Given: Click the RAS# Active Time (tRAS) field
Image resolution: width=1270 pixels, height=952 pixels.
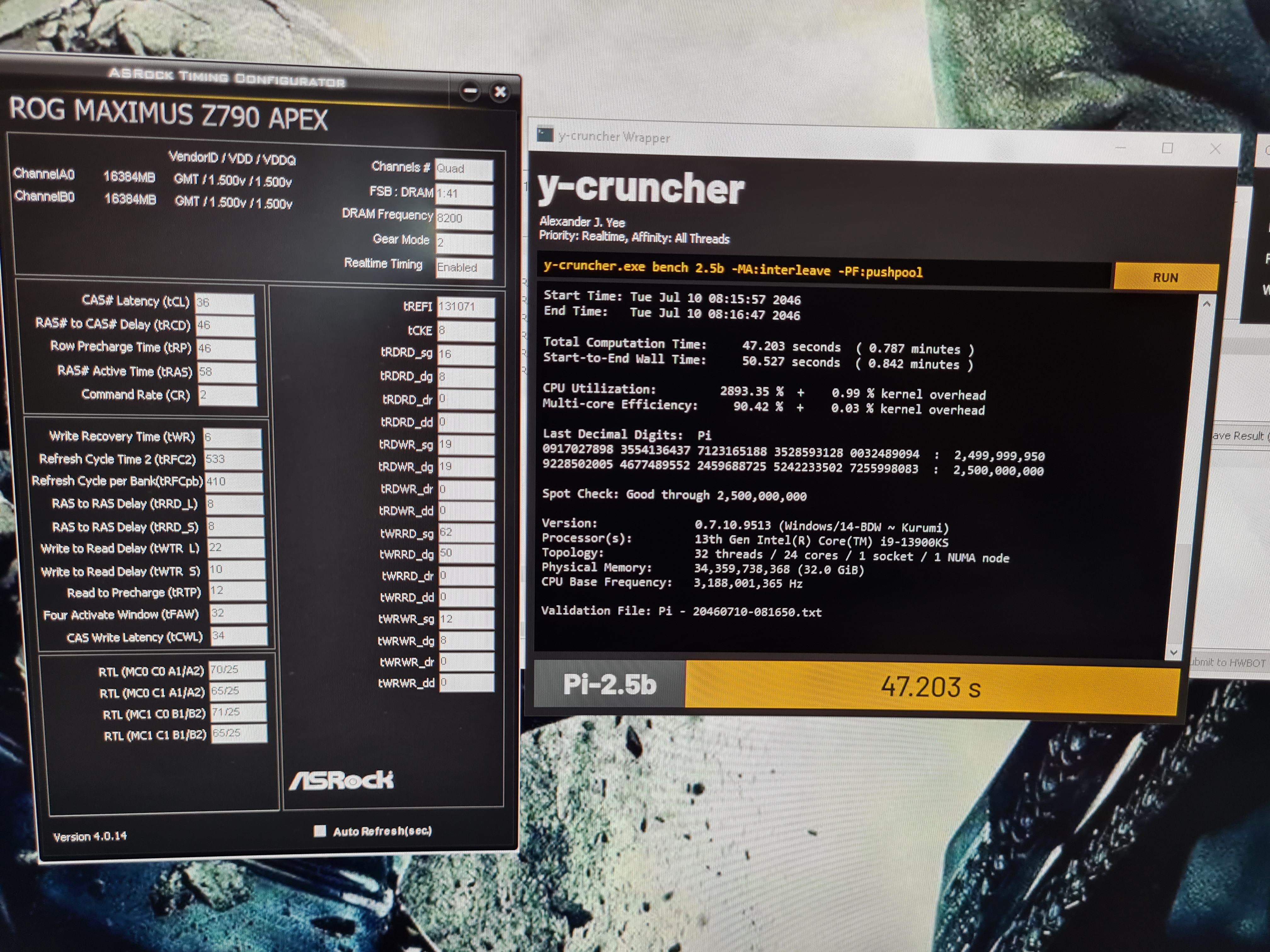Looking at the screenshot, I should [227, 372].
